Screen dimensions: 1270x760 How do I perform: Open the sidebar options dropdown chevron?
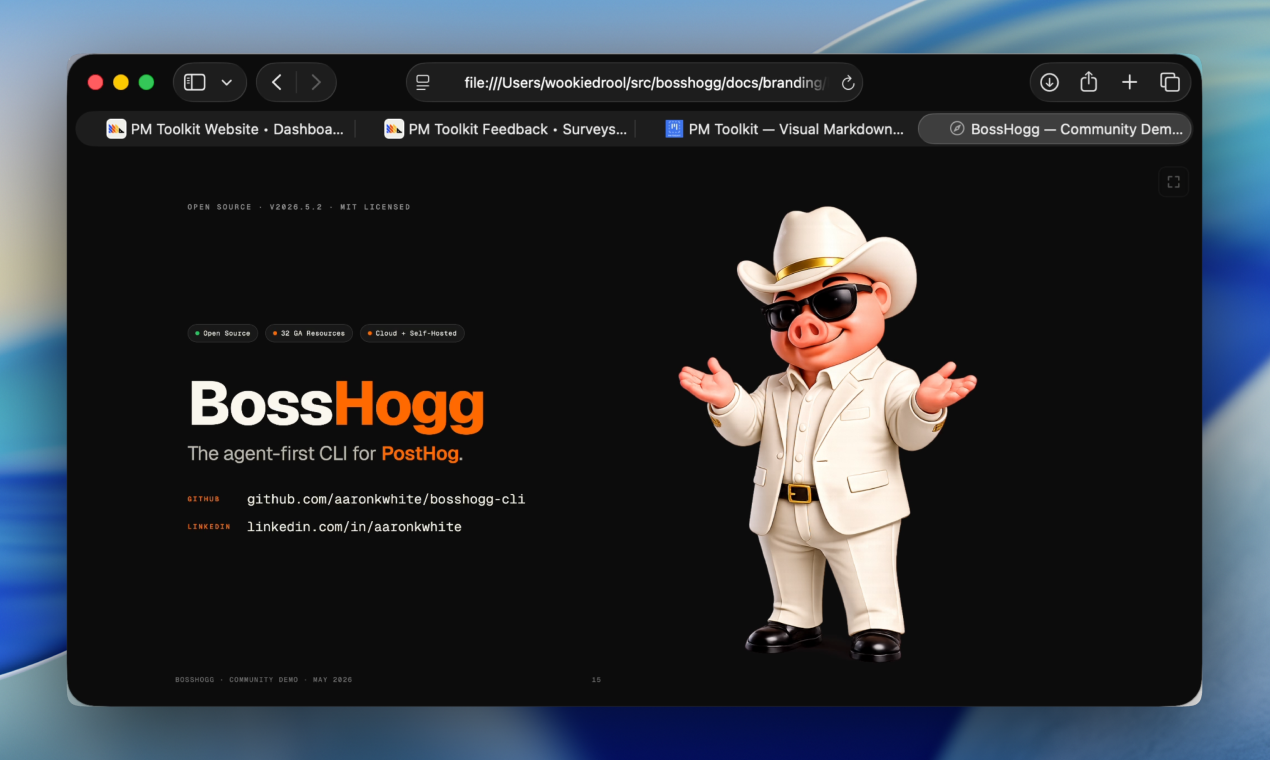(227, 82)
